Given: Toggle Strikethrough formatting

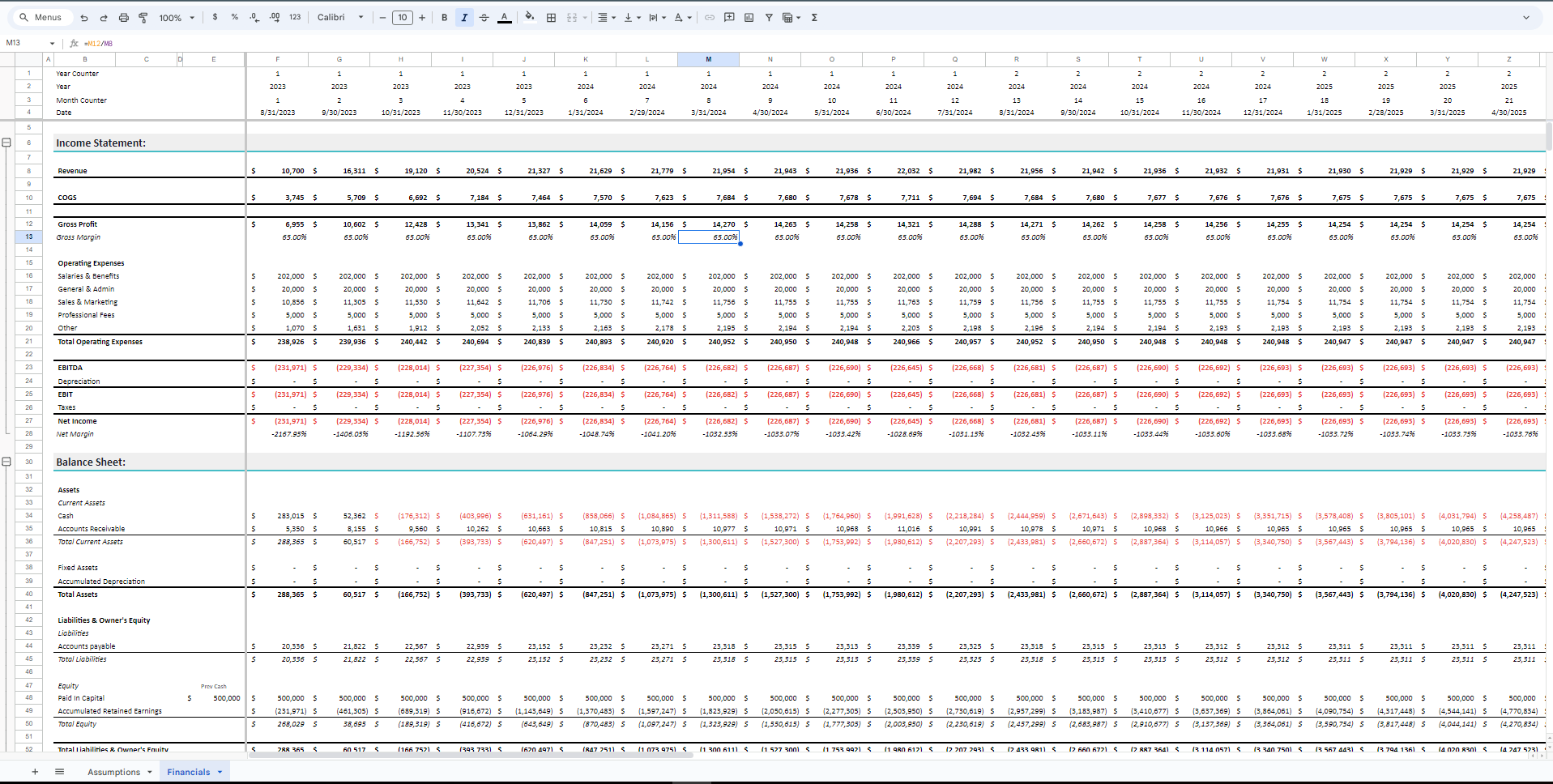Looking at the screenshot, I should (x=484, y=17).
